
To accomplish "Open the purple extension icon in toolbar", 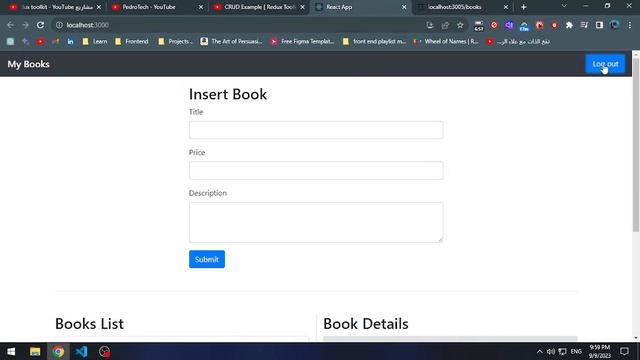I will pyautogui.click(x=509, y=25).
